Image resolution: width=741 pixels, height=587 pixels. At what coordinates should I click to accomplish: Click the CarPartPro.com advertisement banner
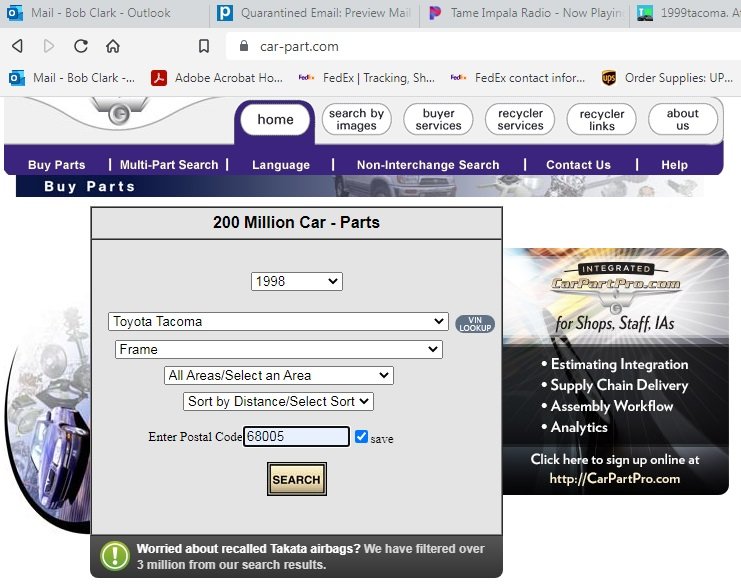(x=615, y=371)
